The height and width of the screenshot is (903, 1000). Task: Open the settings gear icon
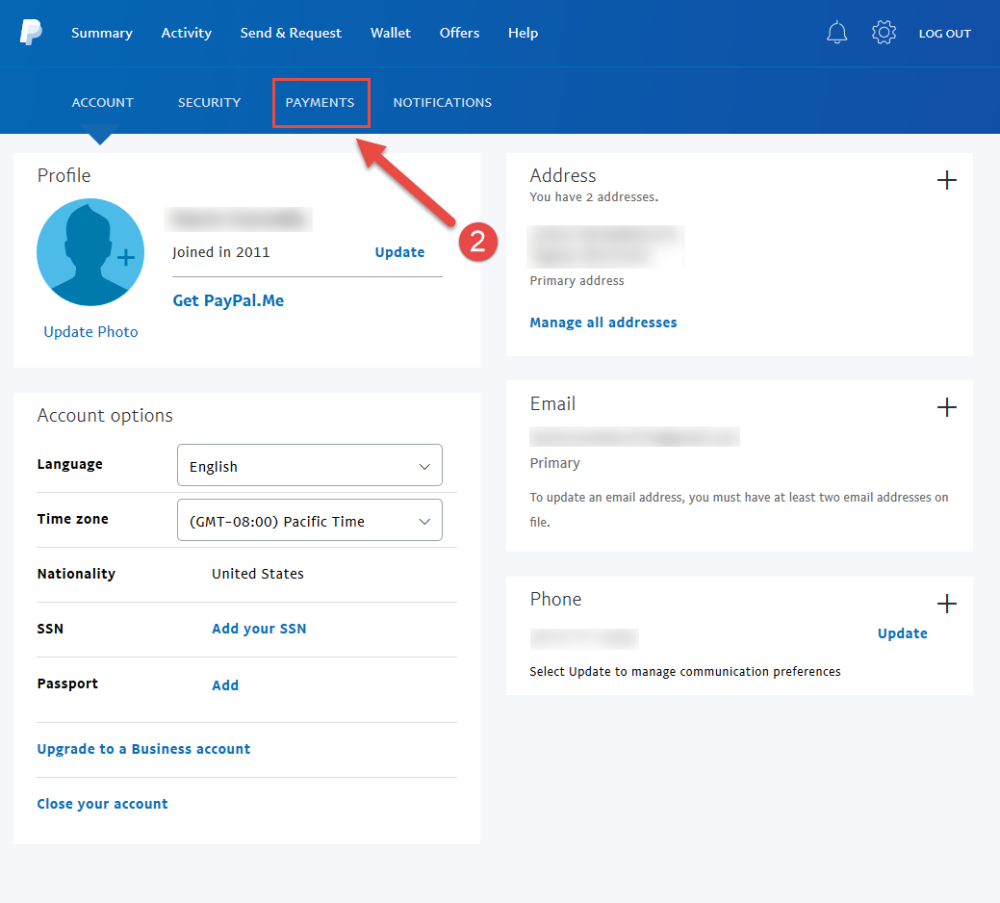coord(883,32)
